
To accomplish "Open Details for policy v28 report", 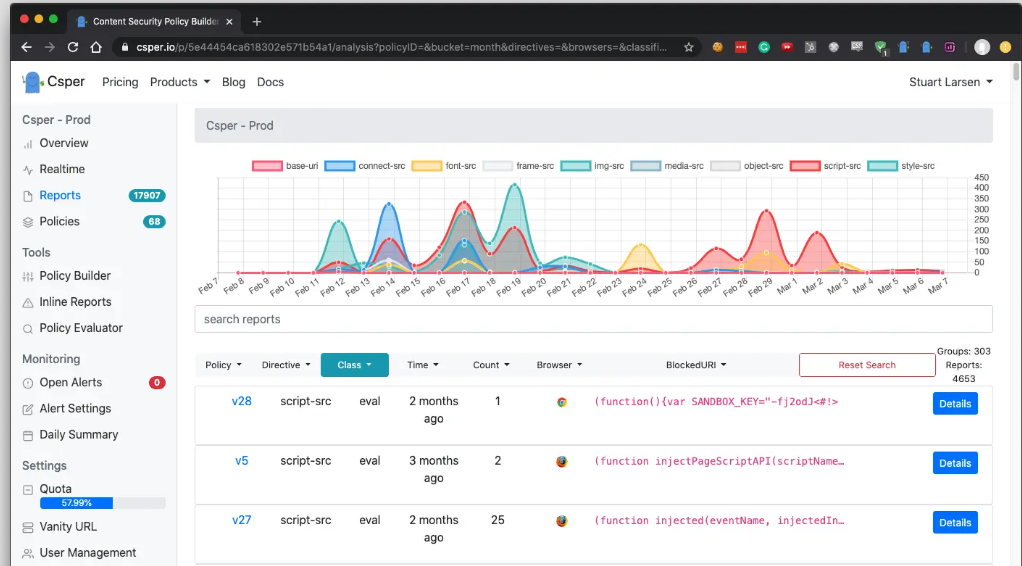I will point(954,404).
